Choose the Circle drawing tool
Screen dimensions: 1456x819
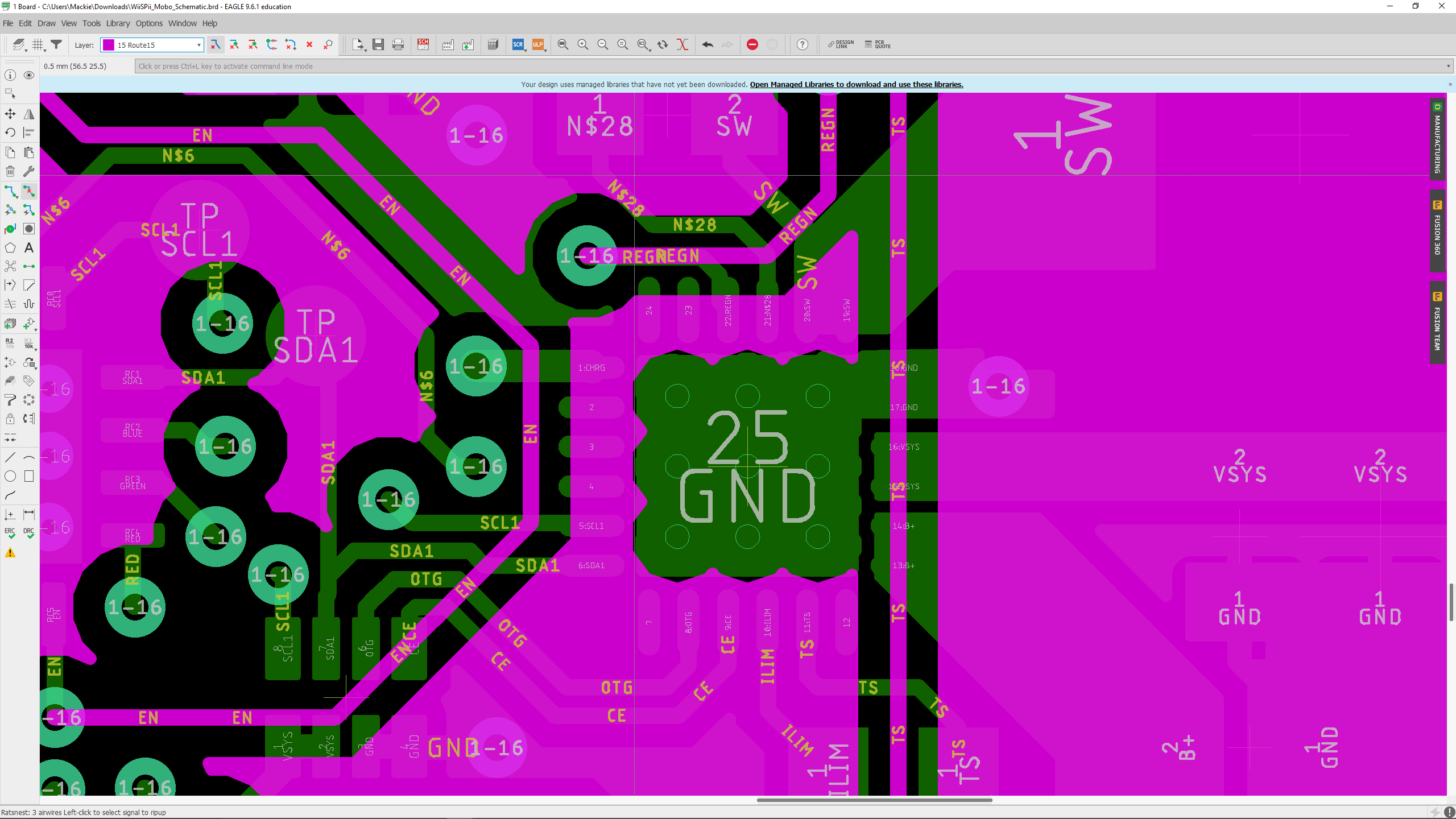click(x=10, y=476)
